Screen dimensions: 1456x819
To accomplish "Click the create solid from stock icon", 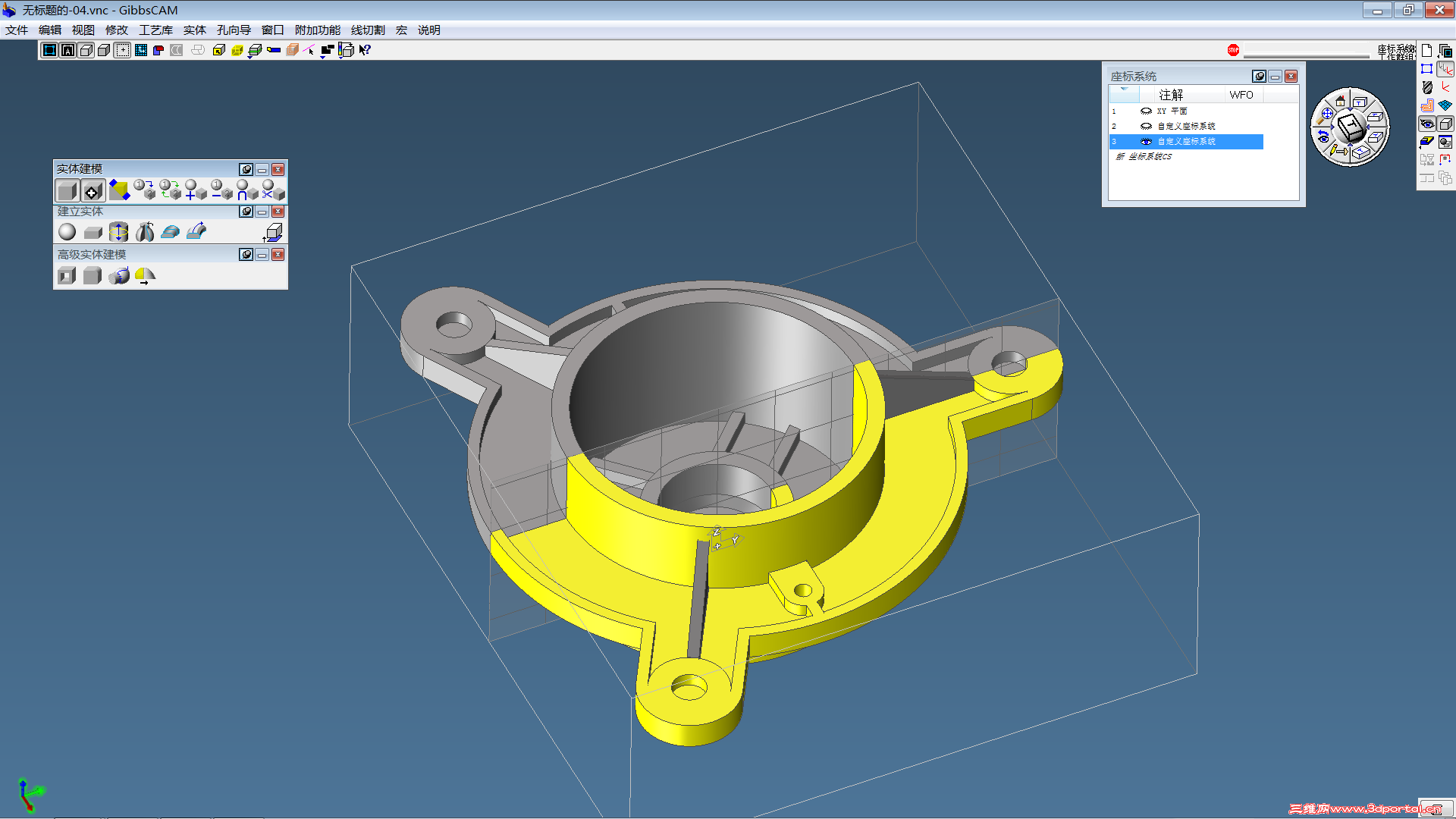I will tap(274, 232).
